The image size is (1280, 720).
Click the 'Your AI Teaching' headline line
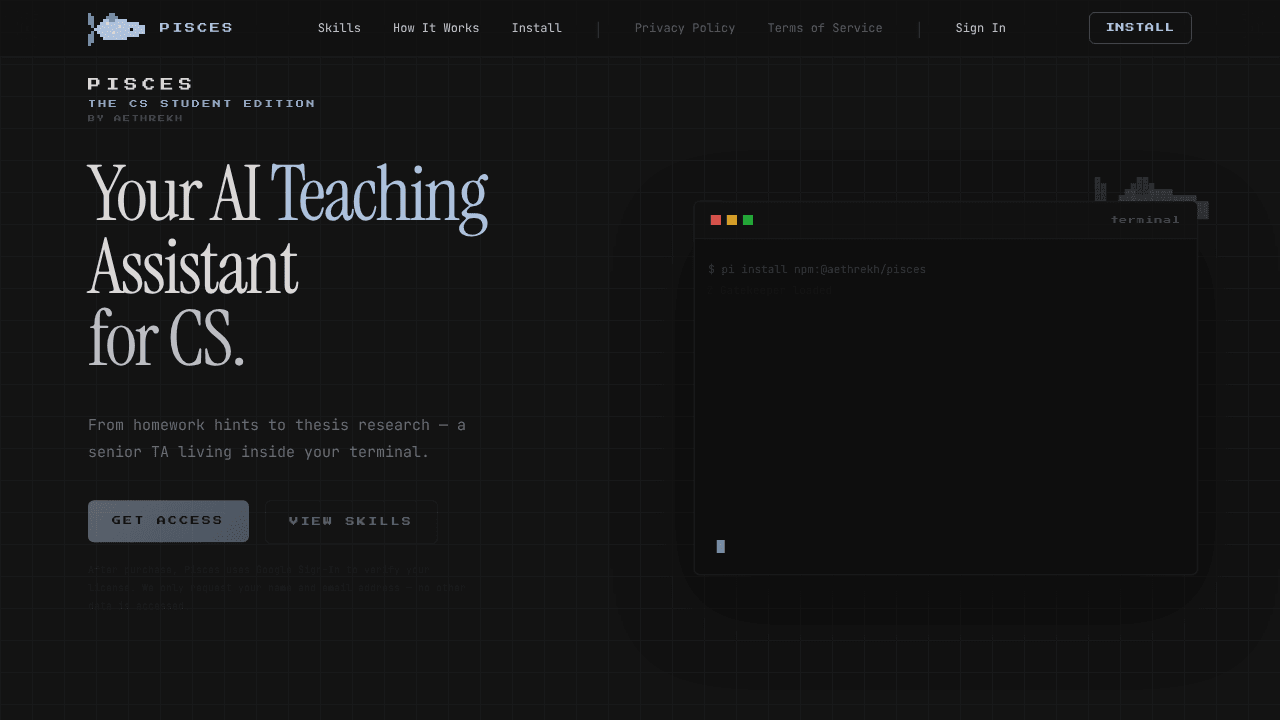point(288,196)
